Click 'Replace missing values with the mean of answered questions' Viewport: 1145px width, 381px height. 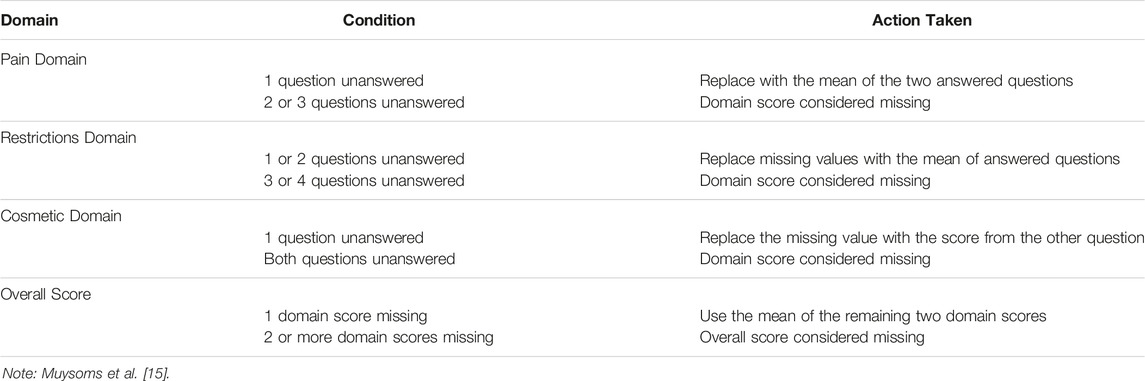pos(910,159)
